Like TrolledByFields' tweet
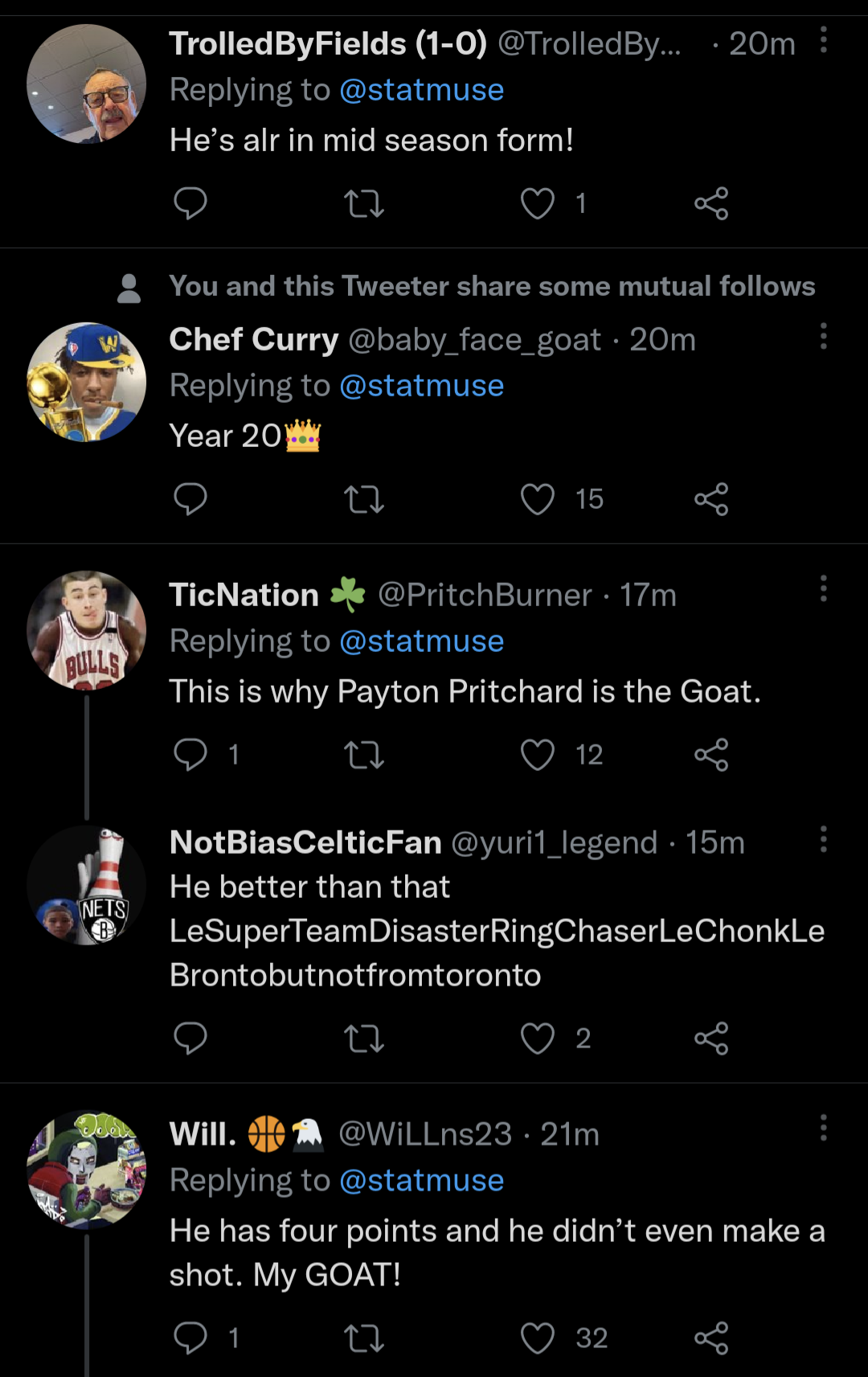868x1377 pixels. (538, 203)
